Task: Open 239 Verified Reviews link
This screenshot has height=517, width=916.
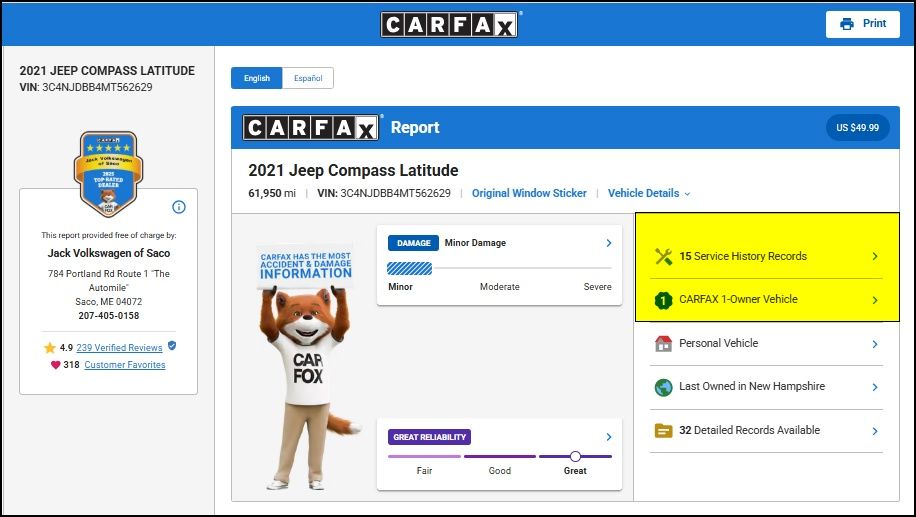Action: pos(119,348)
